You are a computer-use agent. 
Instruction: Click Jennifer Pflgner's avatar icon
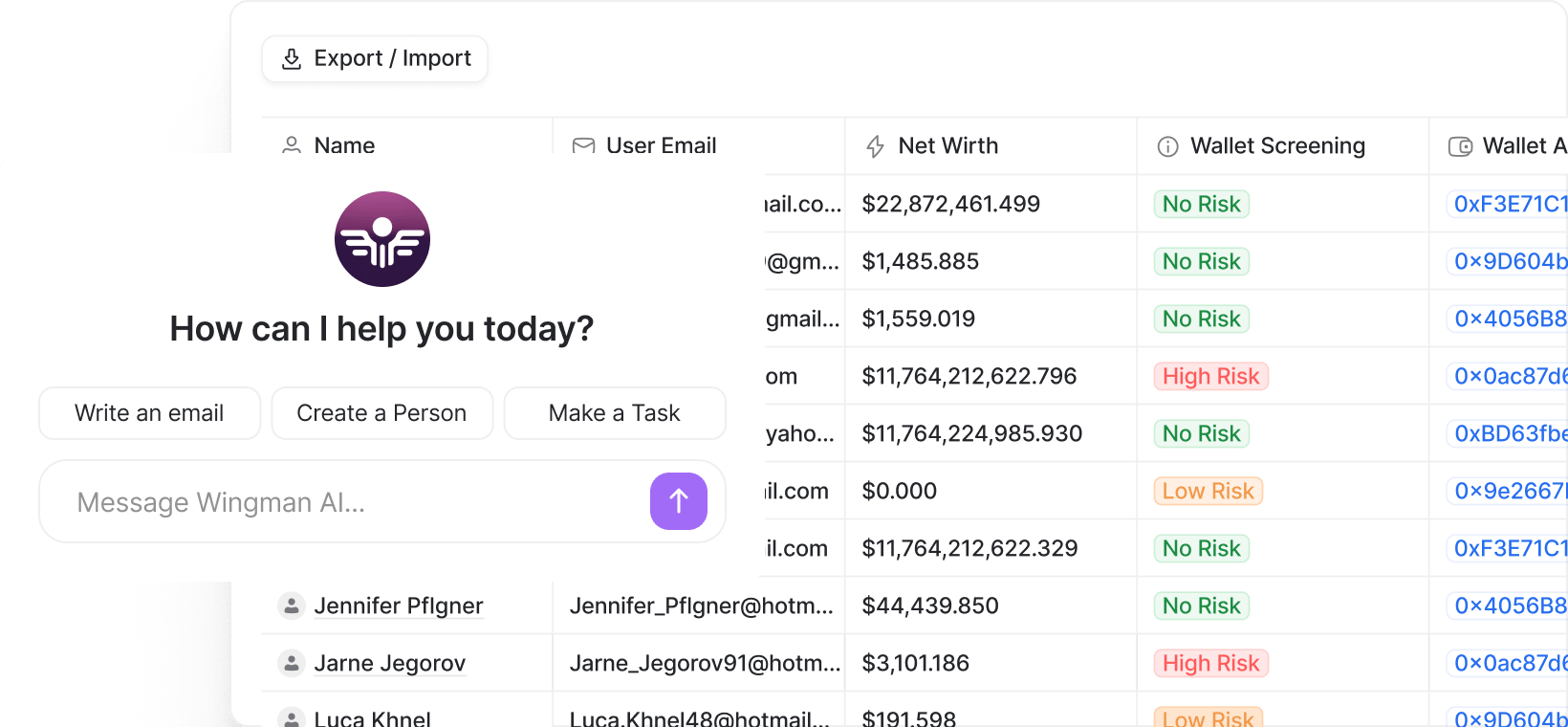coord(292,606)
